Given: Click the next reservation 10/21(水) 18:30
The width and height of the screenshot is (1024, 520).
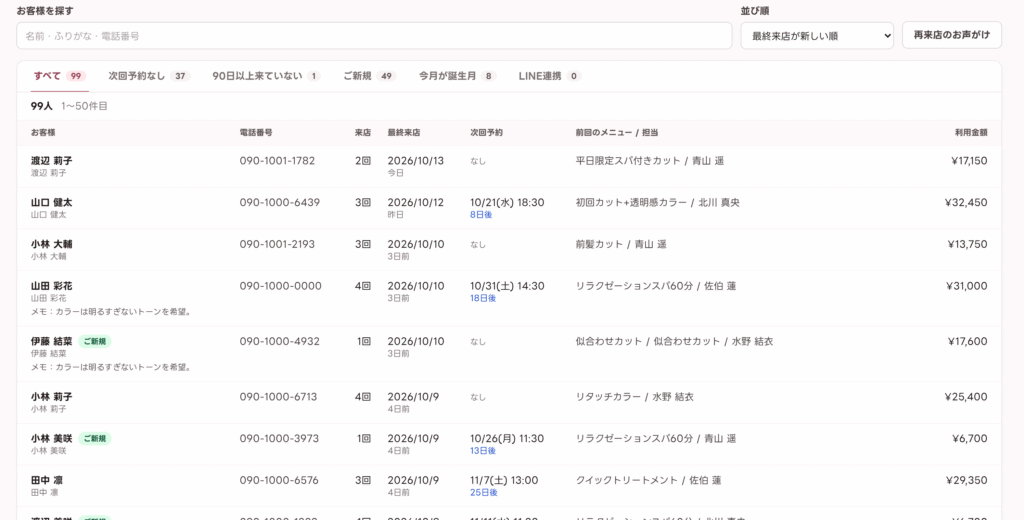Looking at the screenshot, I should [507, 203].
